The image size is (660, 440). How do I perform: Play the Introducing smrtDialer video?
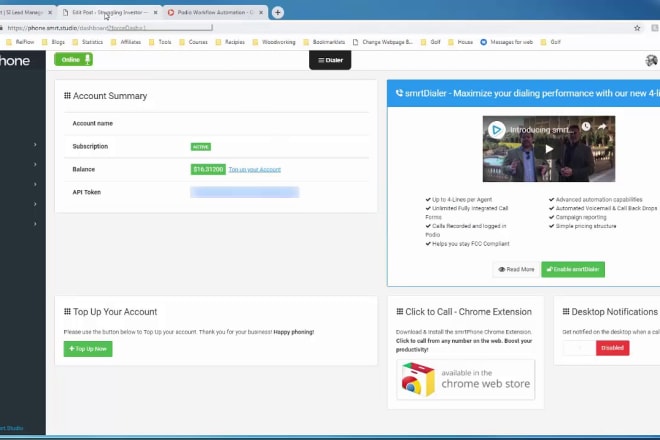[549, 149]
